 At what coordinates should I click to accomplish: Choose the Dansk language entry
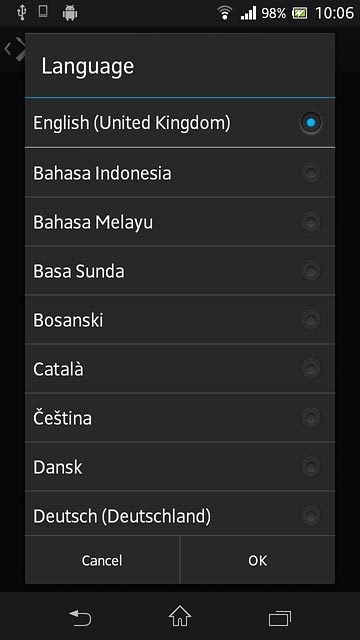click(180, 467)
